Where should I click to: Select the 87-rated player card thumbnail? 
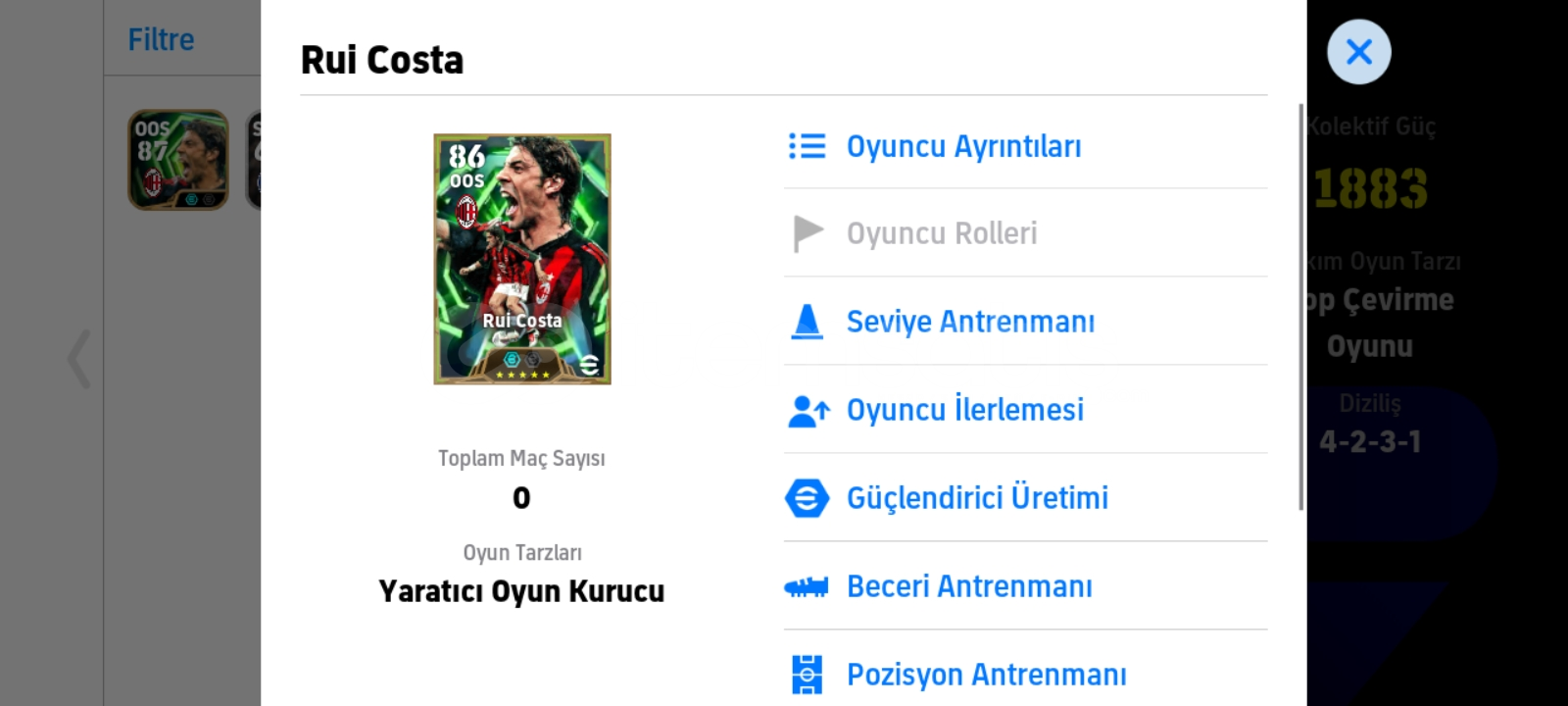tap(178, 160)
